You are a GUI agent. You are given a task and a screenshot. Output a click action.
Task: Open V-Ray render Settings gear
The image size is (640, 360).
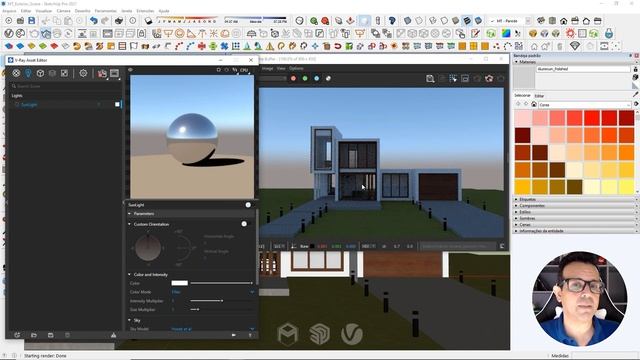tap(83, 73)
